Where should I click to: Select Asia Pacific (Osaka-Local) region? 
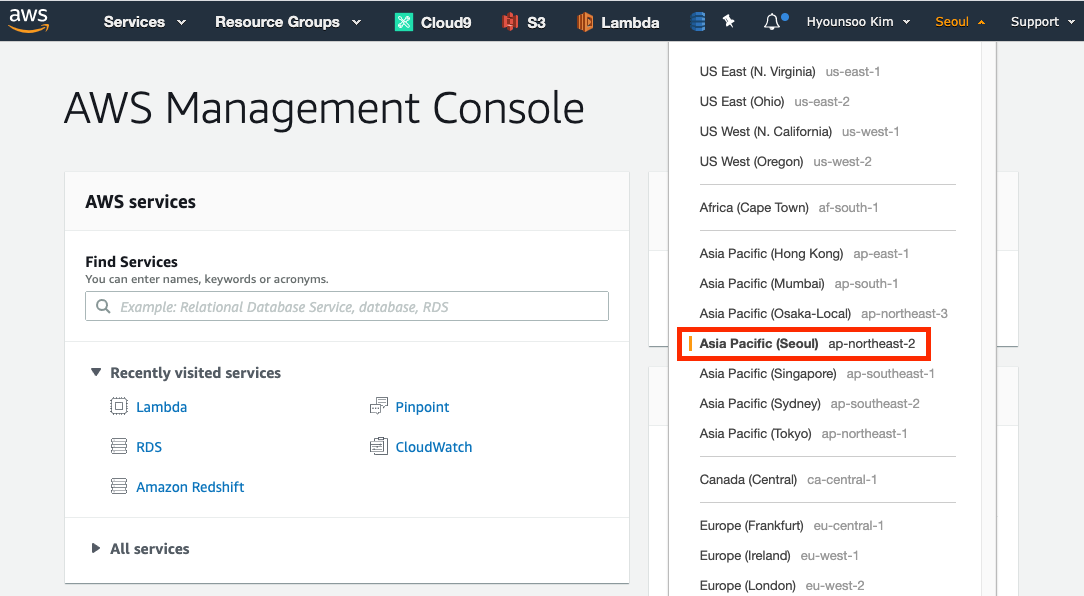click(823, 314)
